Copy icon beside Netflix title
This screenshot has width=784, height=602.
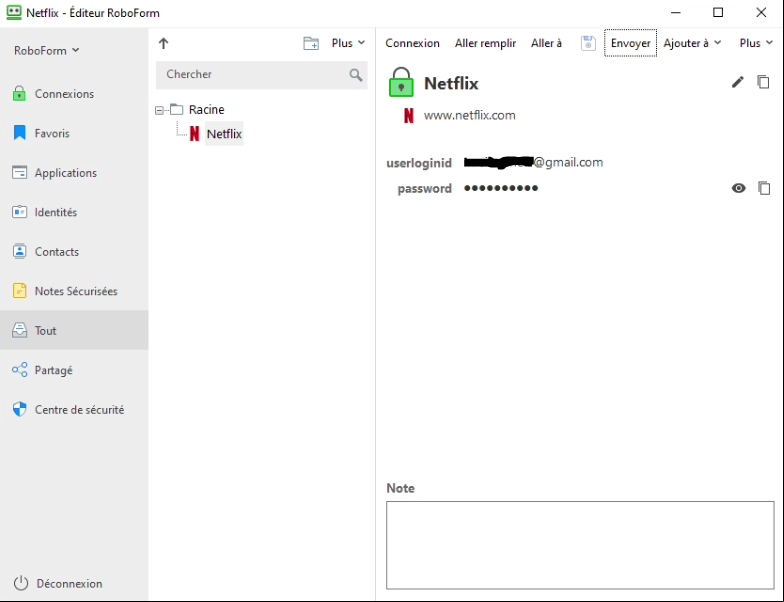[763, 82]
